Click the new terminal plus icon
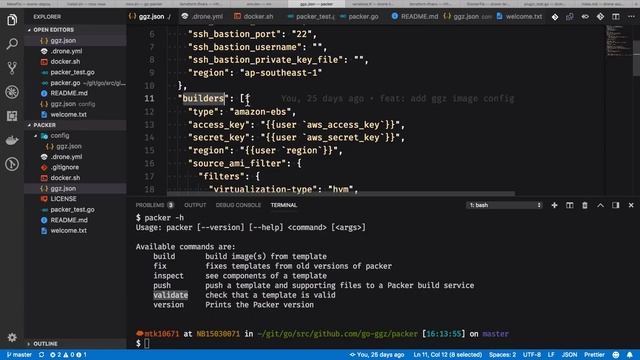Screen dimensions: 640x360 point(554,205)
